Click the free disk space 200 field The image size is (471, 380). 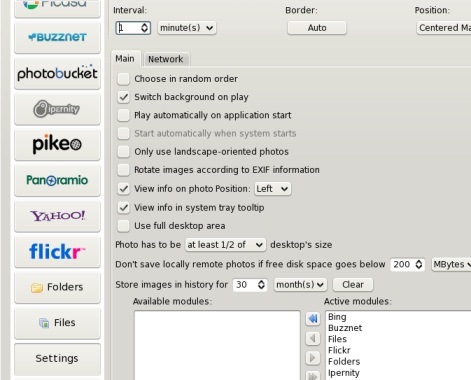pyautogui.click(x=402, y=265)
